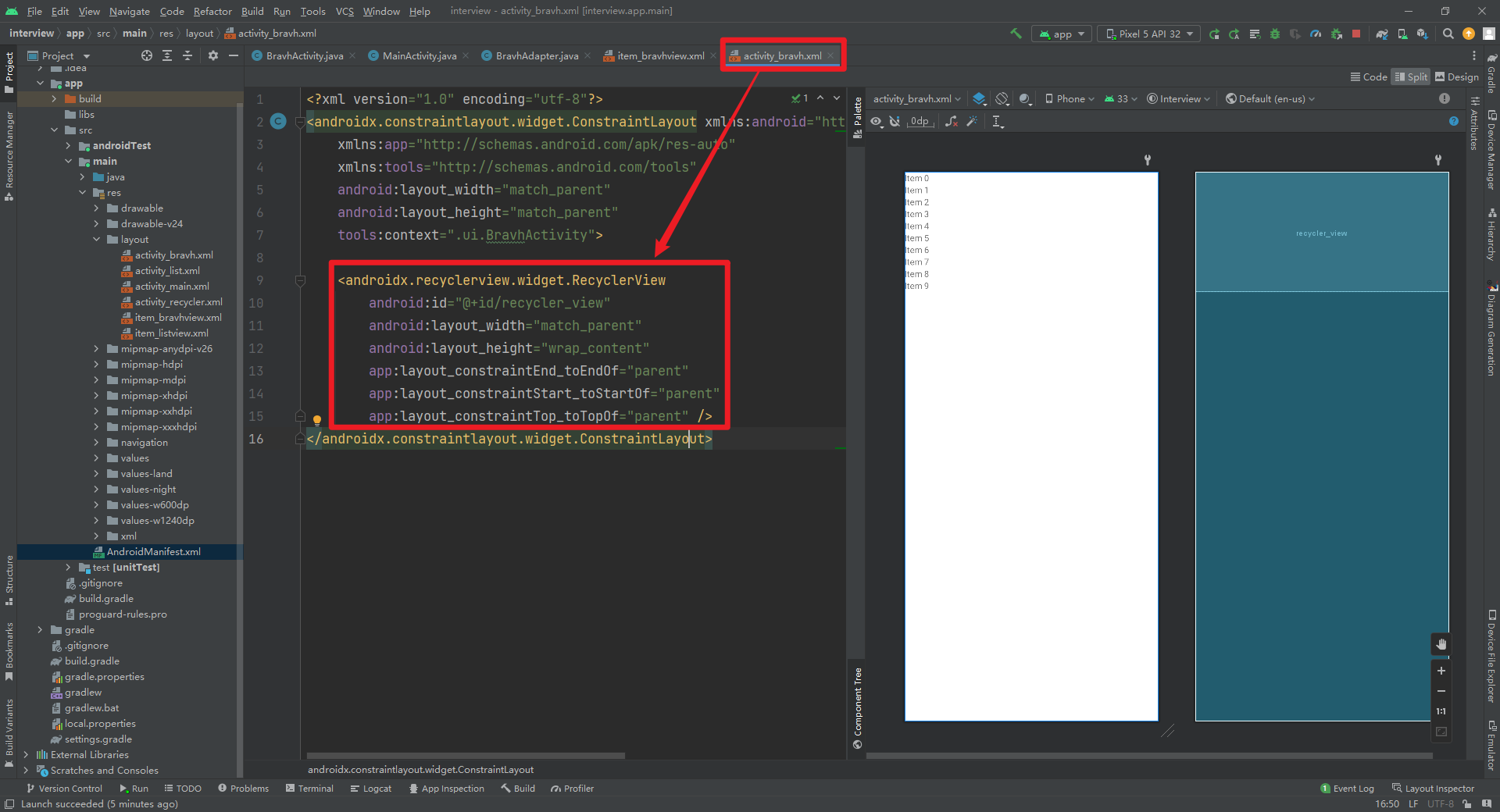Click the default margin 0dp field
The image size is (1500, 812).
click(920, 121)
